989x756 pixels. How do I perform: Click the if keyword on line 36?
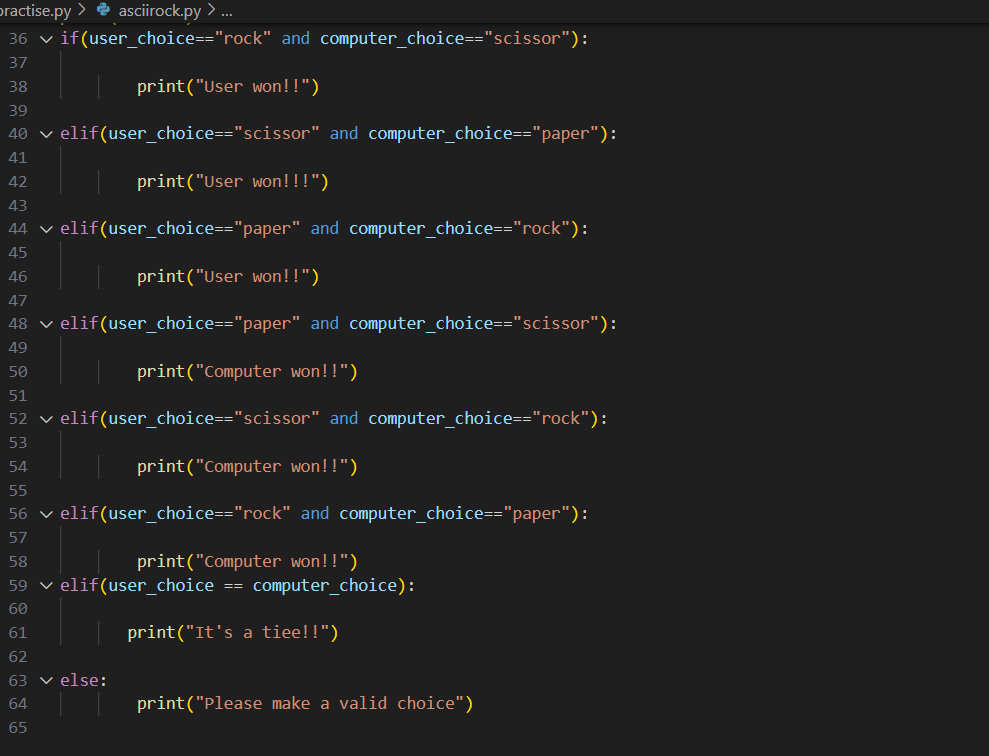(x=69, y=38)
